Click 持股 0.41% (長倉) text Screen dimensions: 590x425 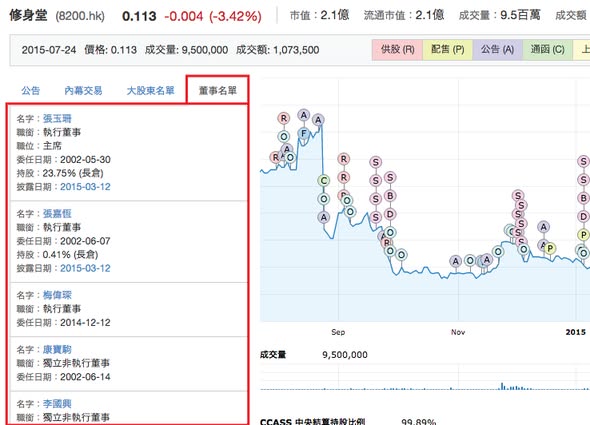point(57,254)
